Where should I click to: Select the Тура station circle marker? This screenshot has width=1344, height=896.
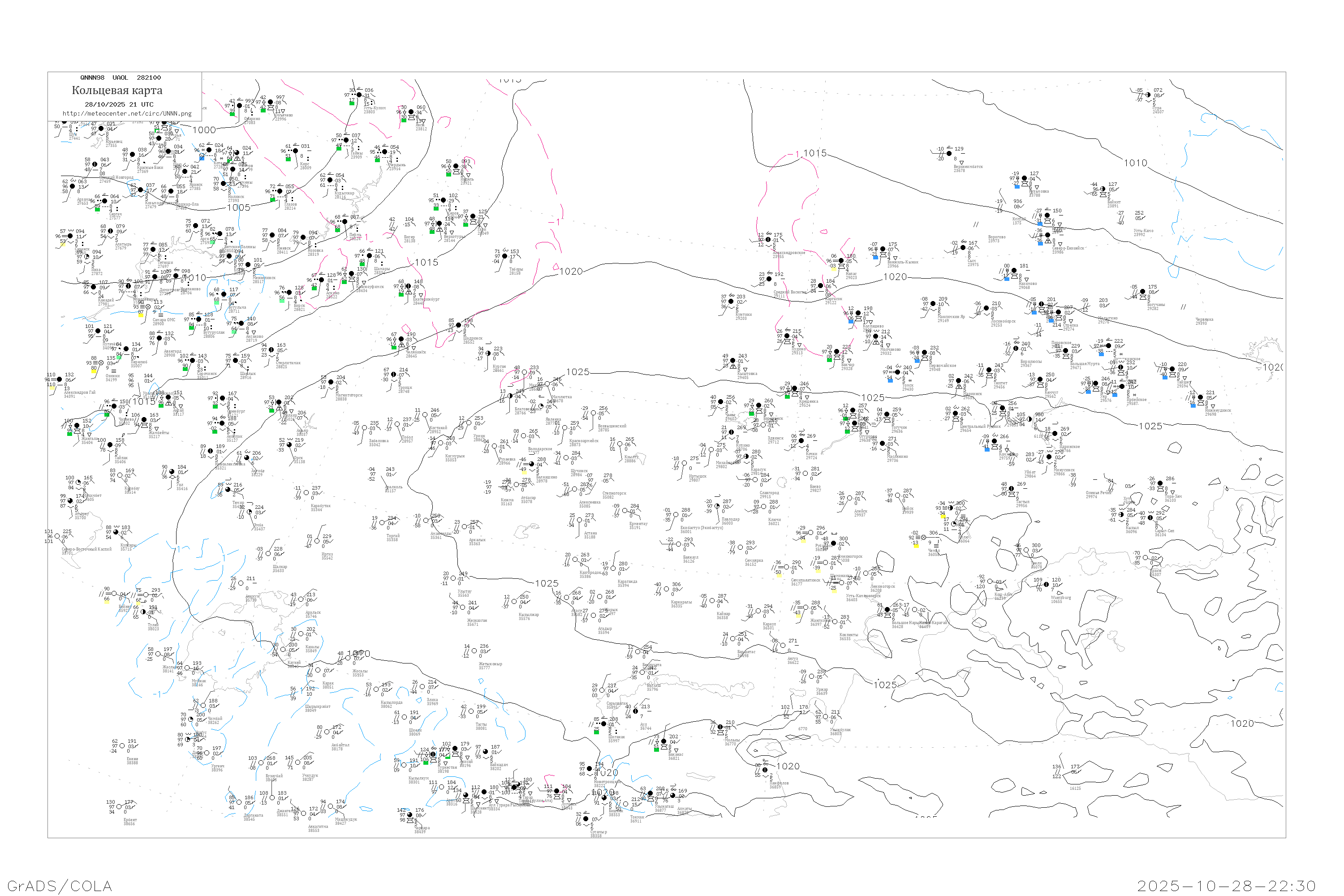point(1148,95)
